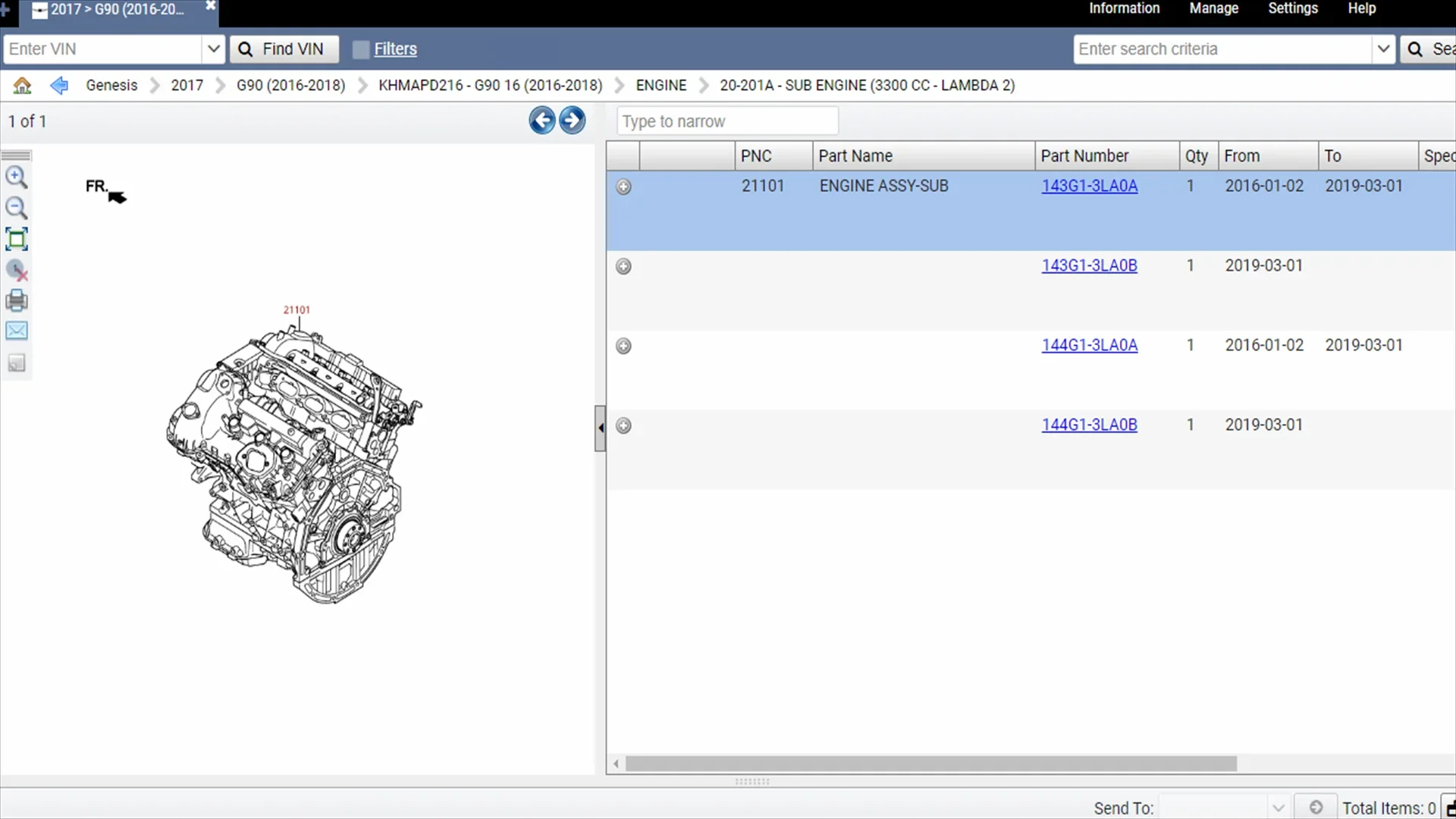
Task: Click the horizontal scrollbar of parts table
Action: 930,764
